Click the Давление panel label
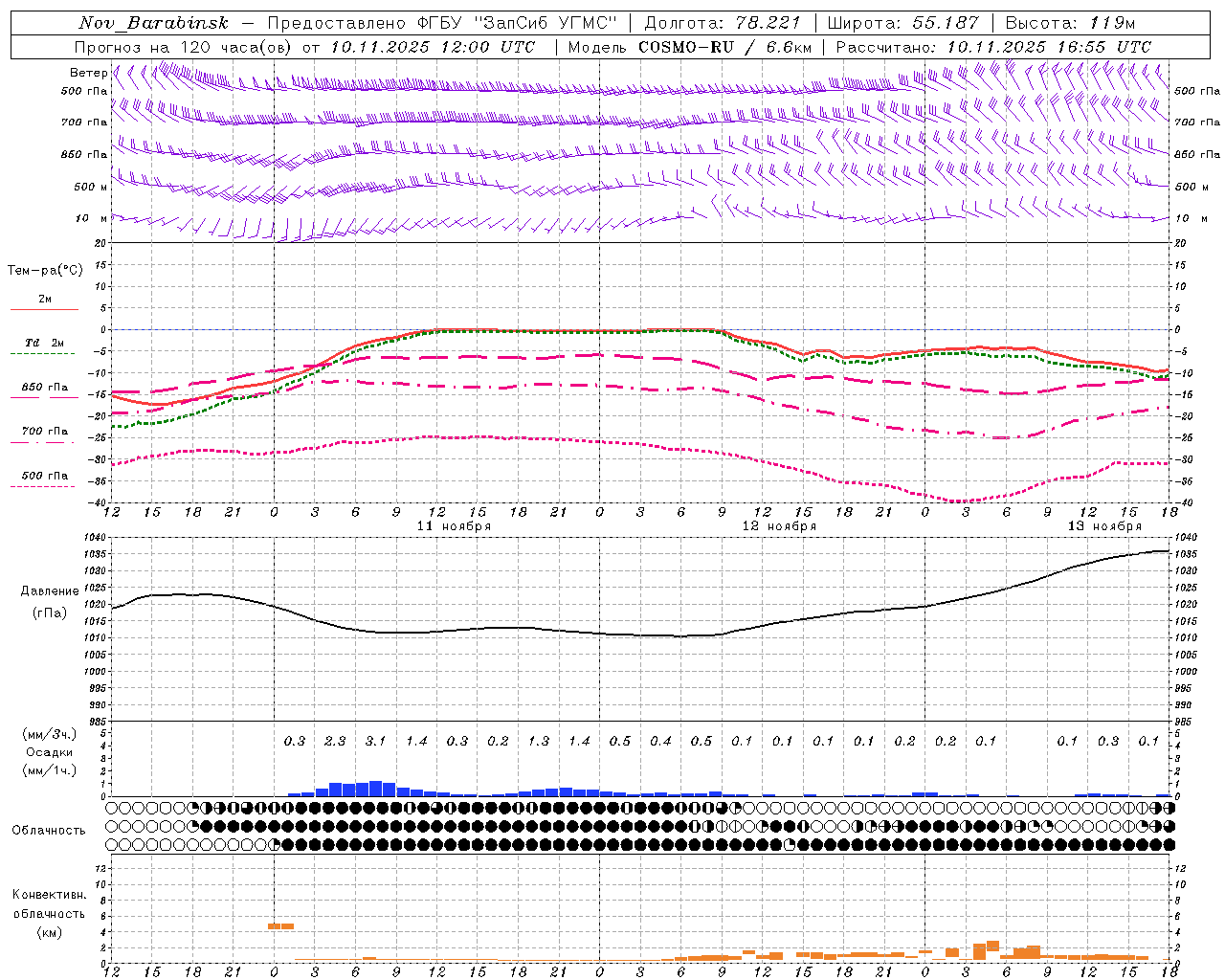This screenshot has width=1225, height=980. (x=49, y=591)
